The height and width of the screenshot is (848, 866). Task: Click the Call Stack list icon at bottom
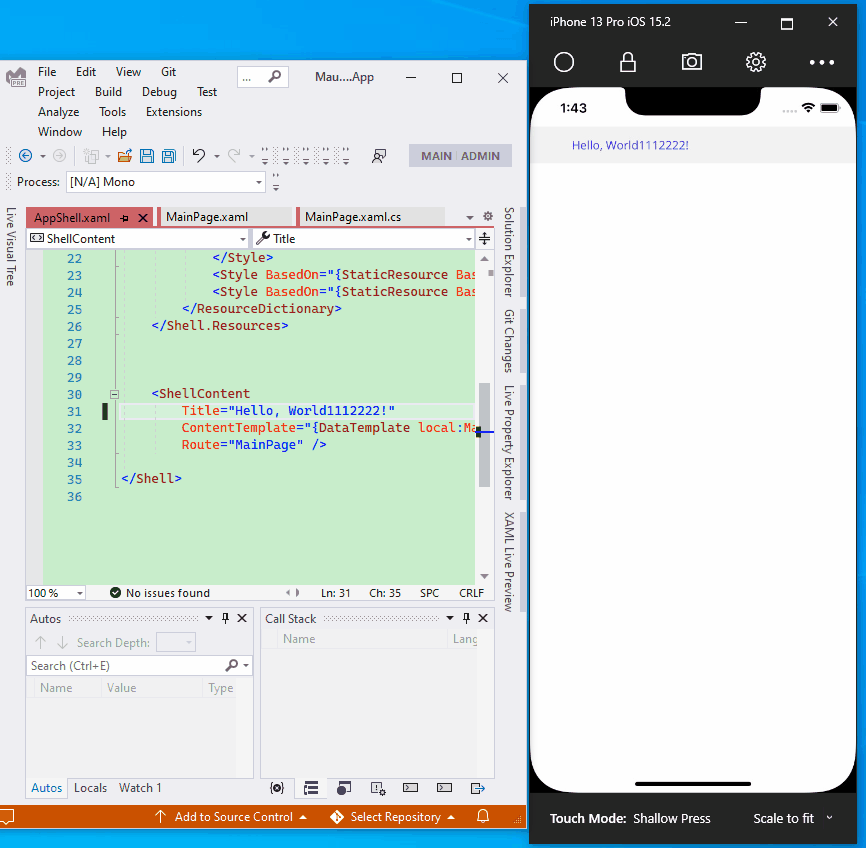pos(311,788)
